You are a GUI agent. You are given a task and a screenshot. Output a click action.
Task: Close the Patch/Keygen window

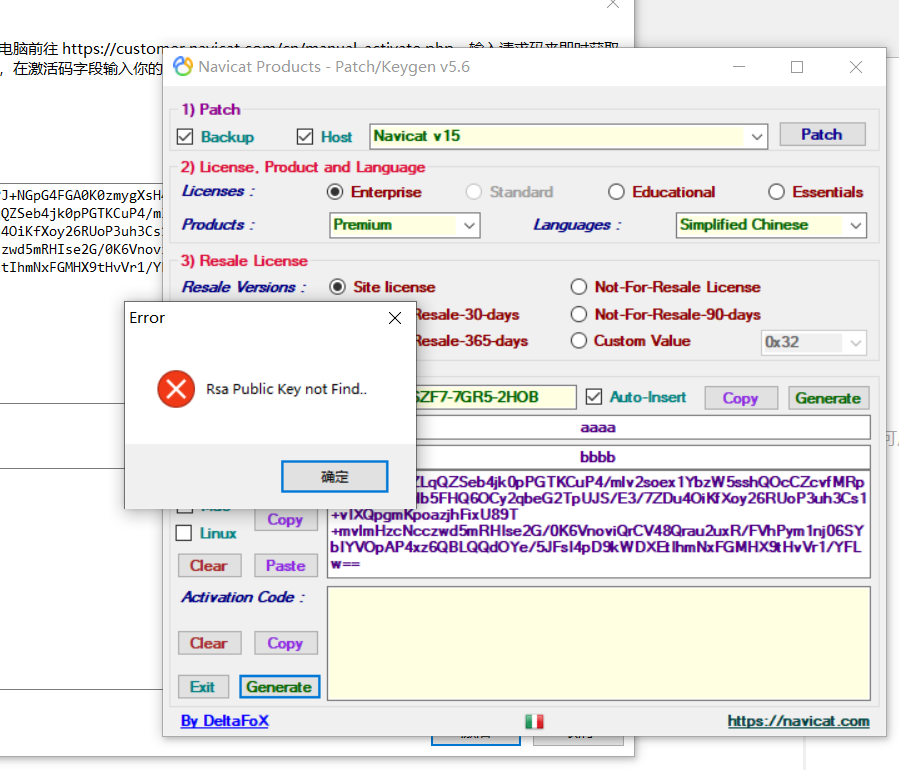point(856,67)
